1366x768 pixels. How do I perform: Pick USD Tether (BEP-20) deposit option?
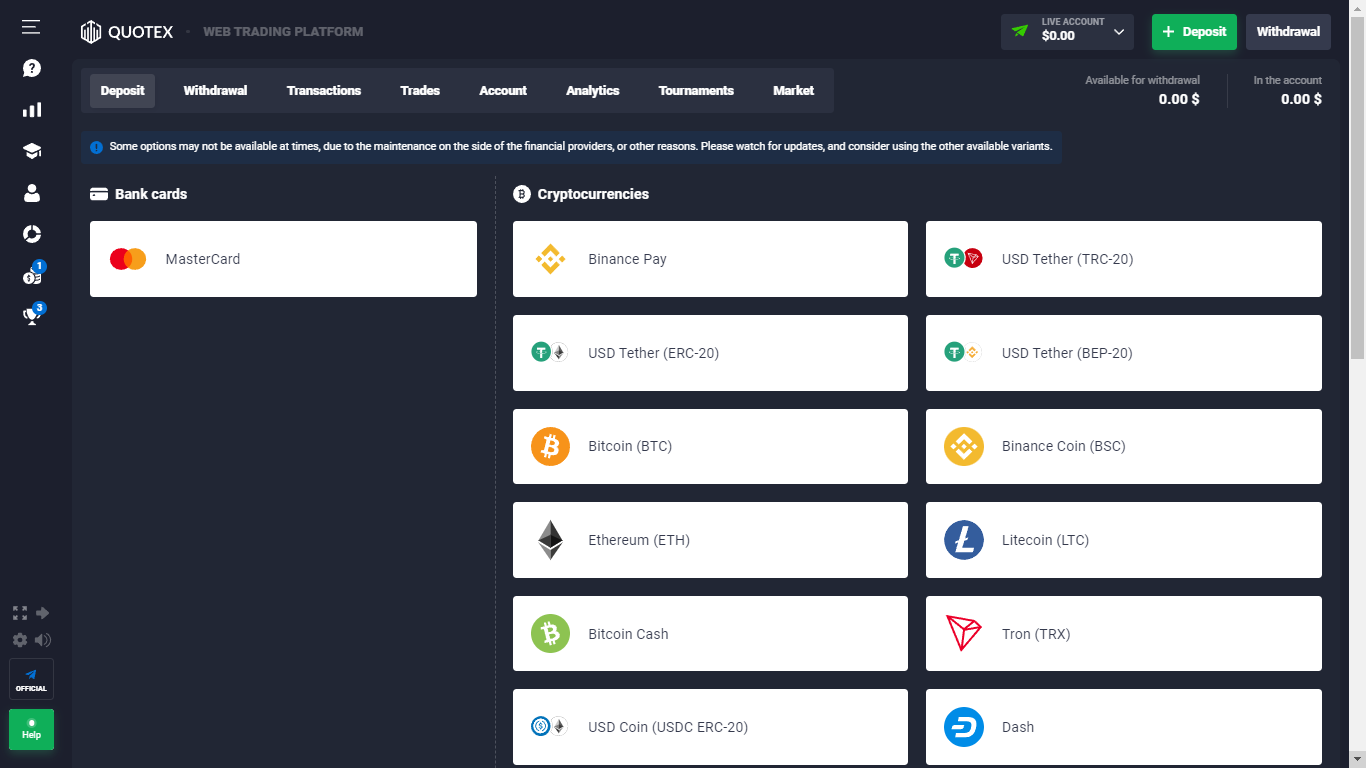[1124, 353]
